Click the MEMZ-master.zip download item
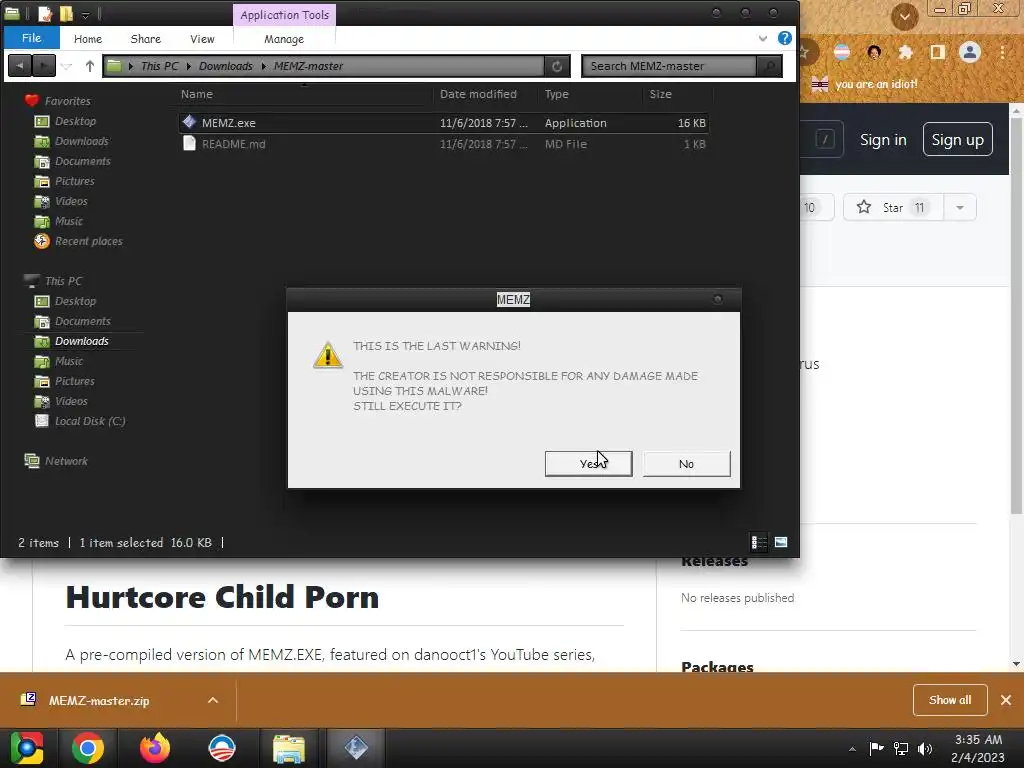This screenshot has width=1024, height=768. [99, 700]
